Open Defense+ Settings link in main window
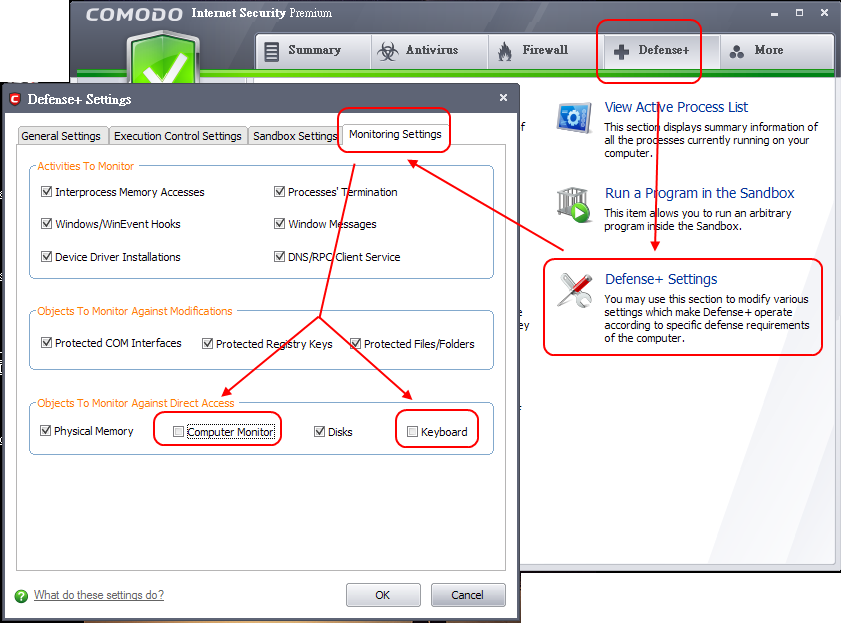 coord(661,279)
